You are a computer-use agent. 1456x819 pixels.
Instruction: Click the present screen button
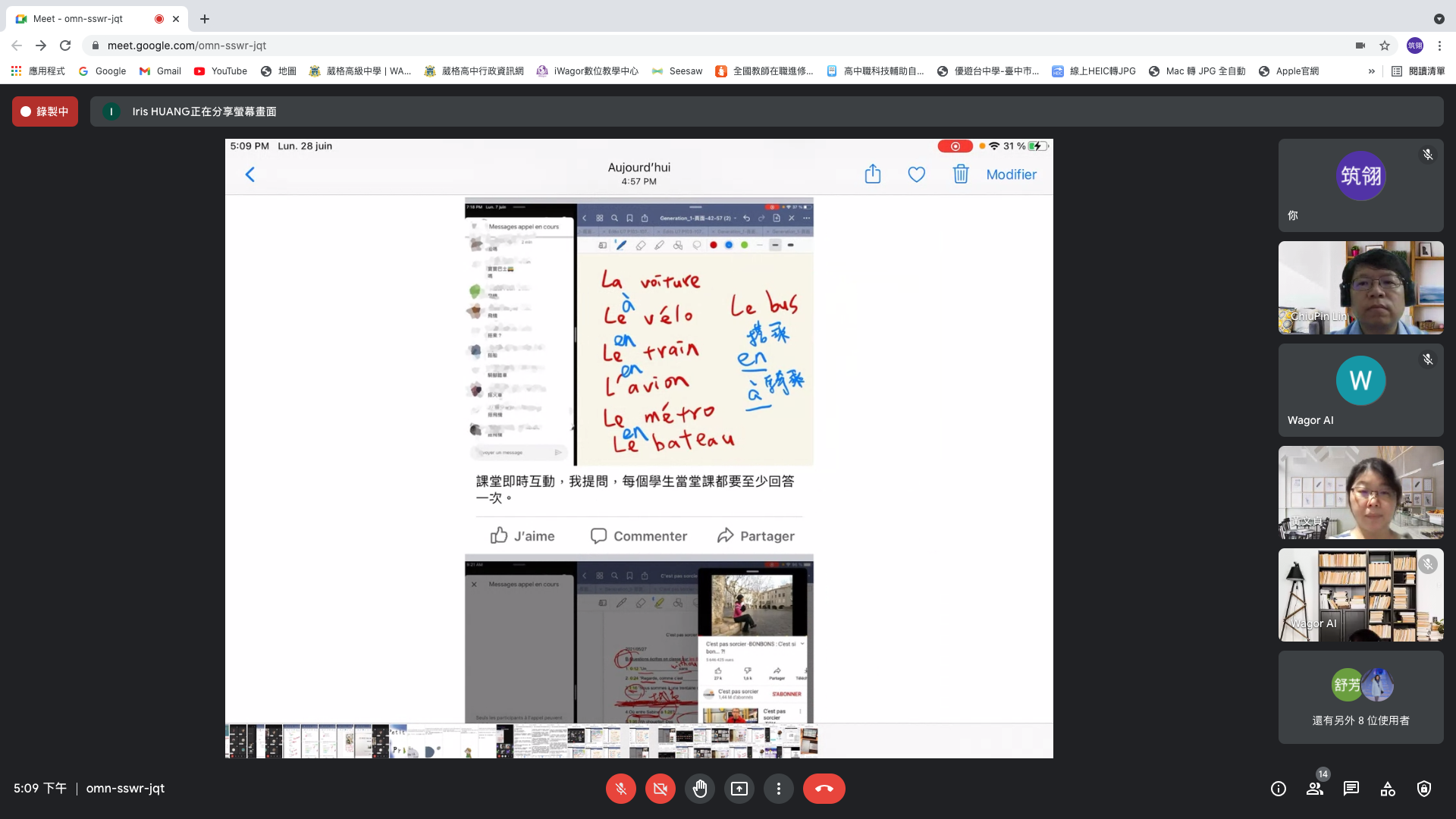click(739, 789)
